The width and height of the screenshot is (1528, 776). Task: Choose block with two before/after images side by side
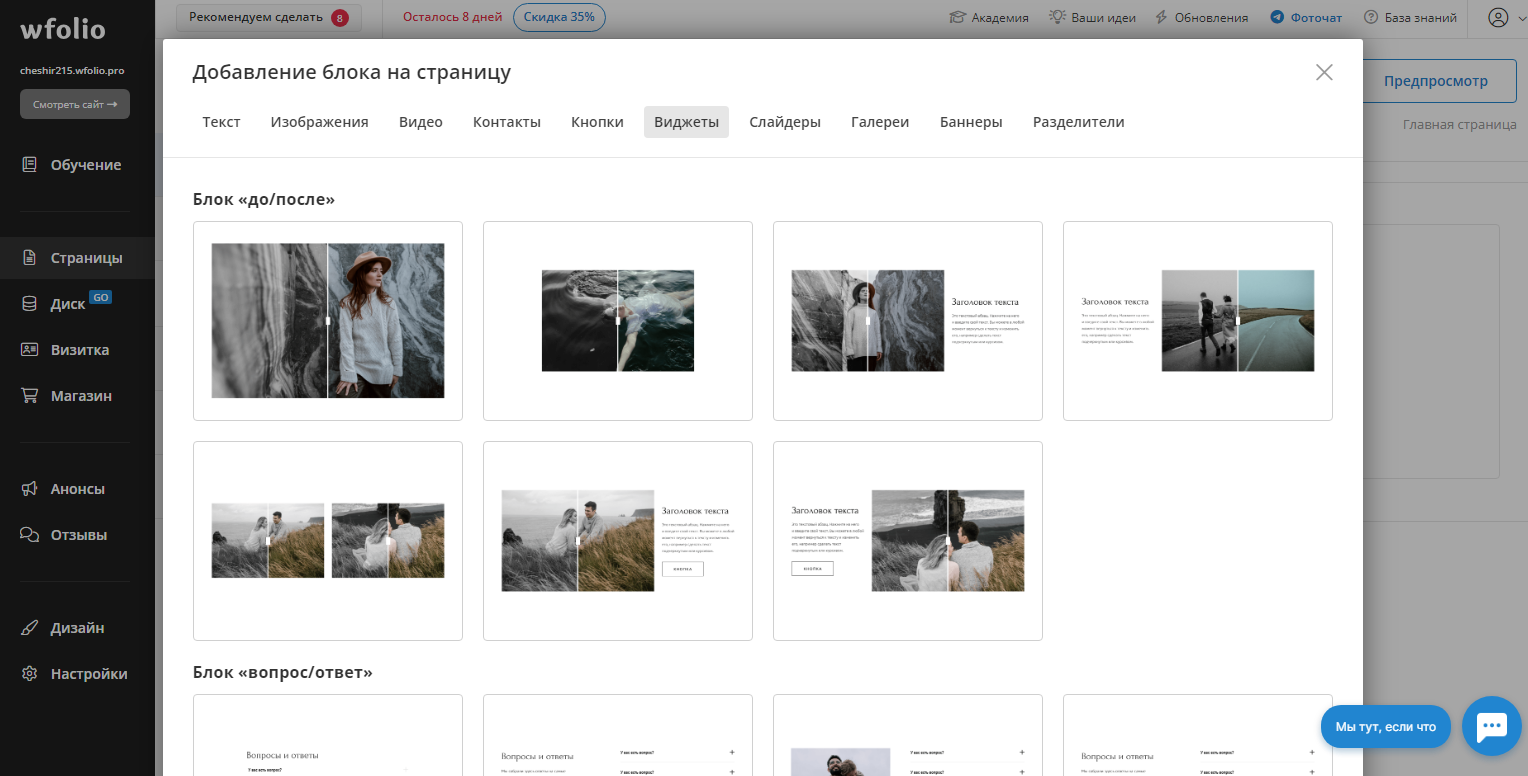pos(328,541)
